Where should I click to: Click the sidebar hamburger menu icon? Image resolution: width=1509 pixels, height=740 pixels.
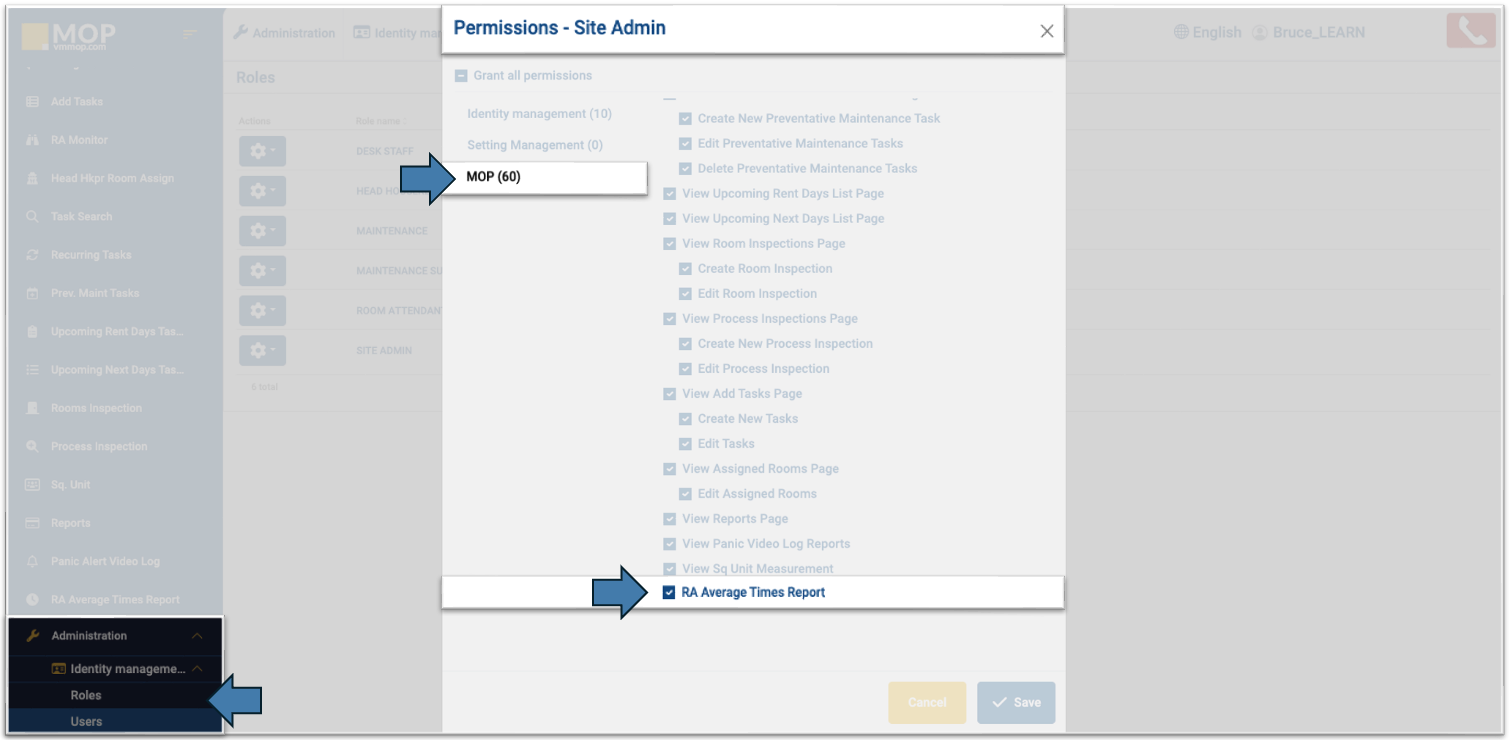click(x=190, y=34)
